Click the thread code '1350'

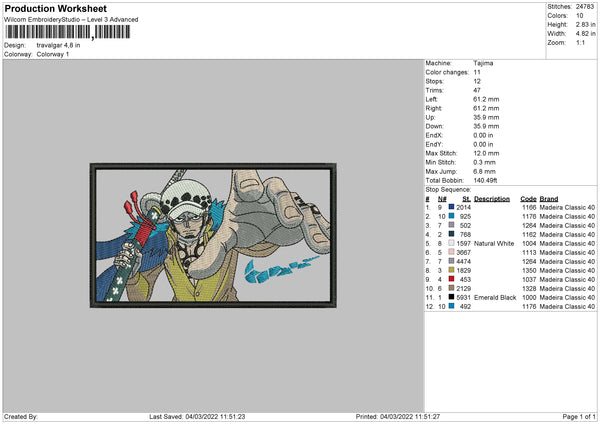click(x=529, y=270)
